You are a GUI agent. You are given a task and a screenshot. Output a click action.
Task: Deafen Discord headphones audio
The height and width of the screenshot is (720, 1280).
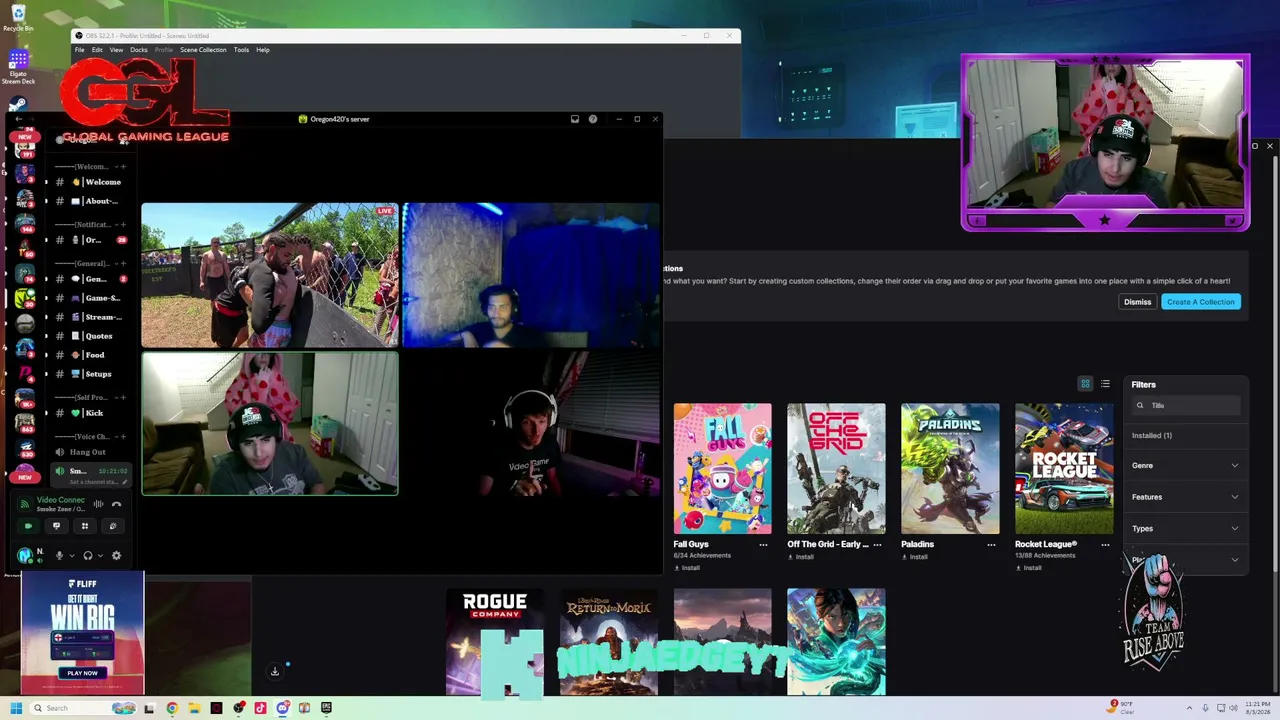88,555
